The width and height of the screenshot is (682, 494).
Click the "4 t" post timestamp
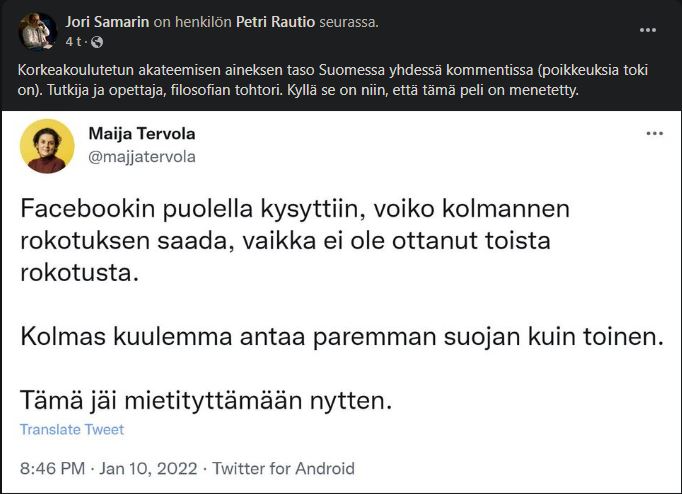click(x=72, y=43)
